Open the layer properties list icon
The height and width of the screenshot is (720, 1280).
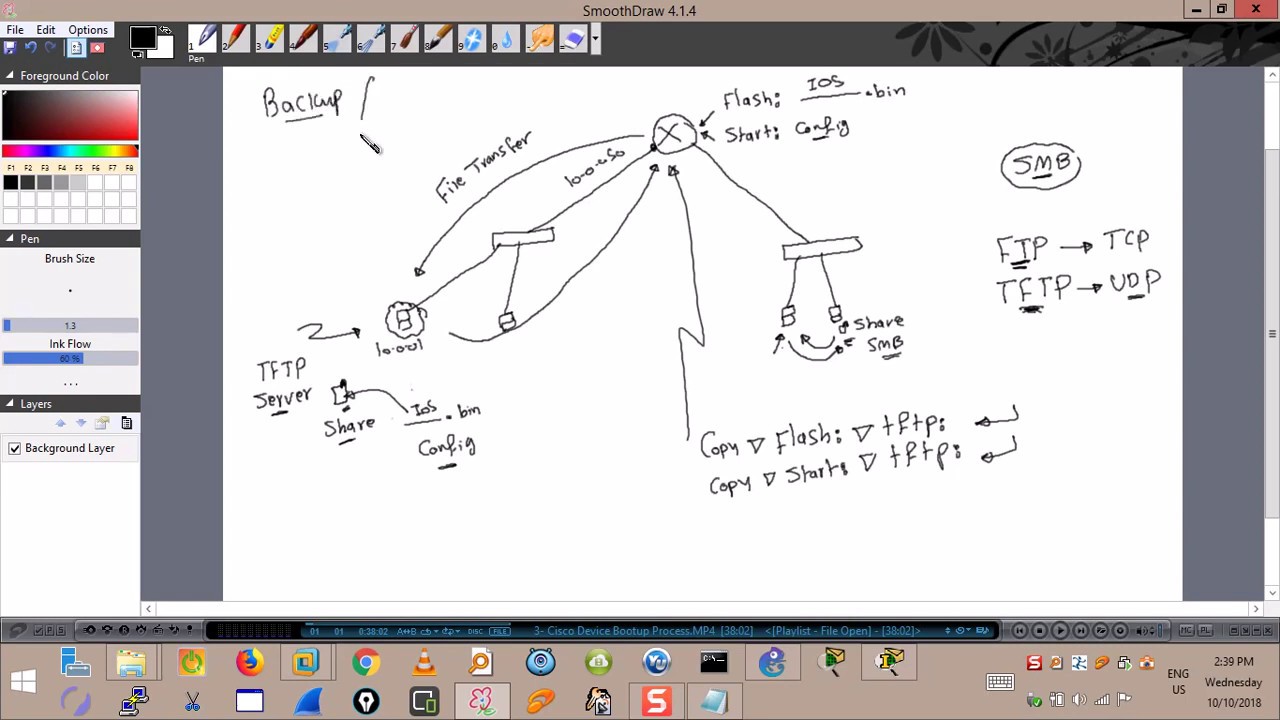click(x=126, y=423)
